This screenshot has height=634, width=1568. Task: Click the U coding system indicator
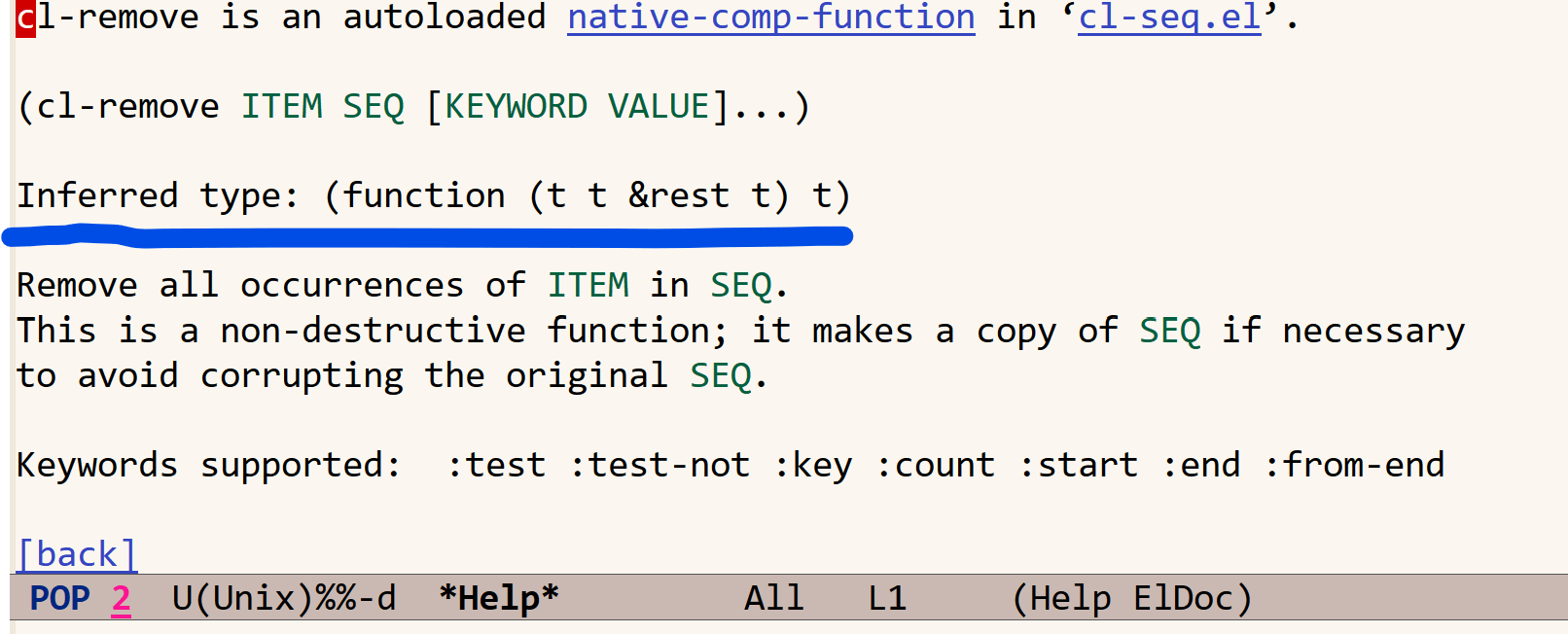point(182,598)
